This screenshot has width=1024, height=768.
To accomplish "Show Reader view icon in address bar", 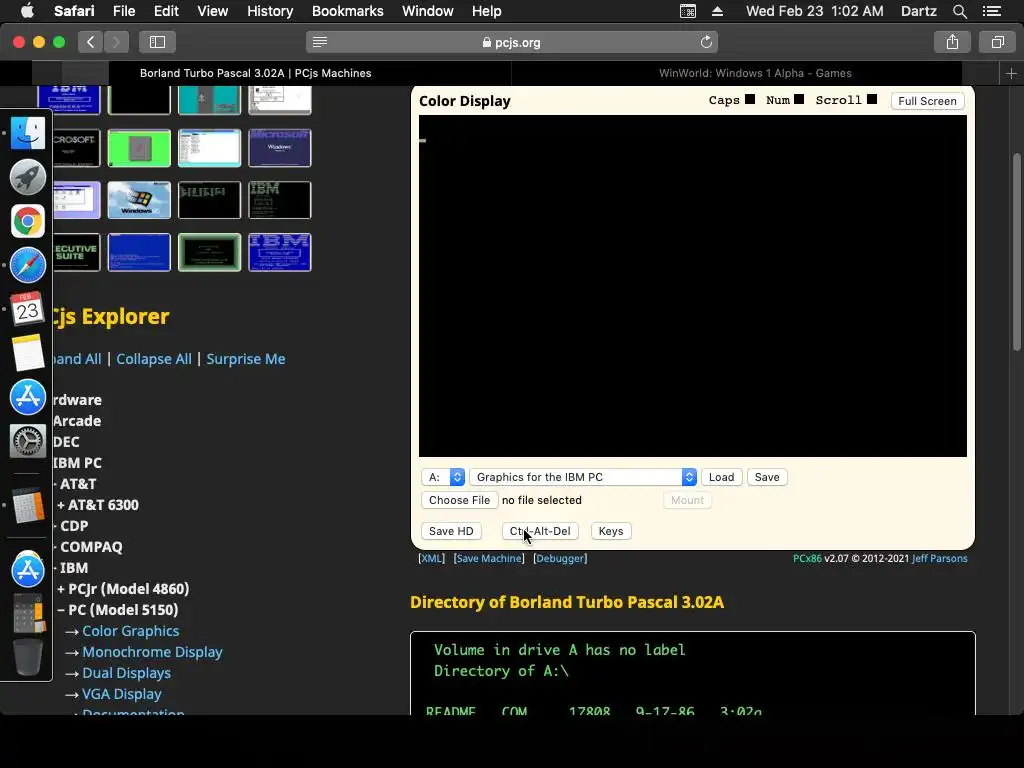I will (x=319, y=42).
